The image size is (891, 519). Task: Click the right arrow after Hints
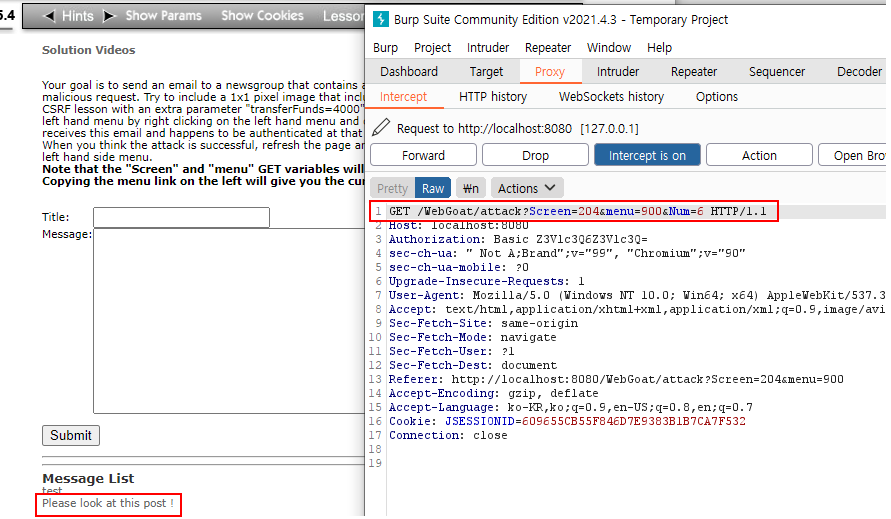(x=109, y=16)
